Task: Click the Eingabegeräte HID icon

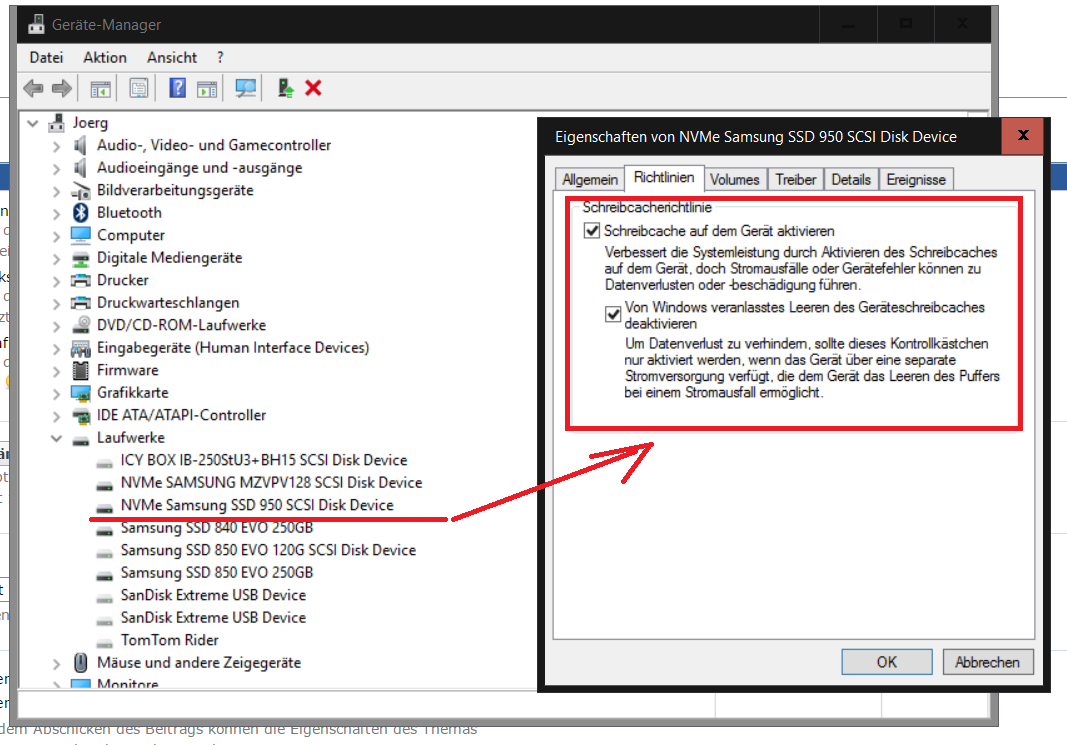Action: point(81,348)
